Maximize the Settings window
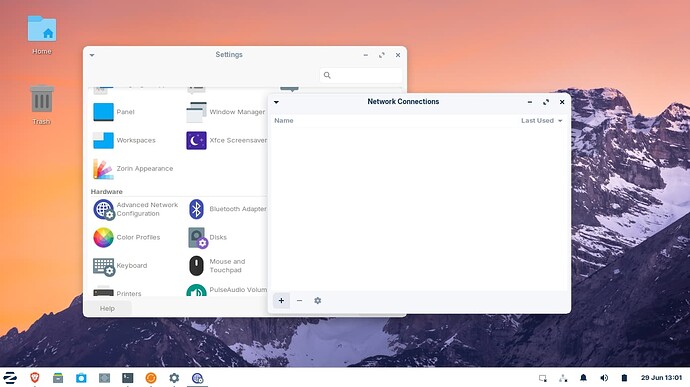Image resolution: width=690 pixels, height=387 pixels. [x=382, y=55]
